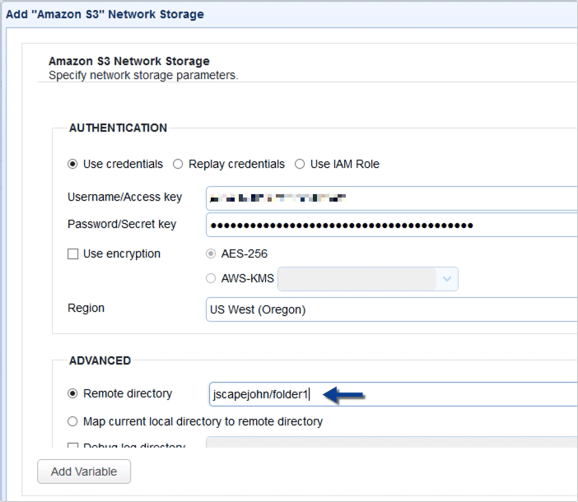
Task: Select Map current local directory to remote directory
Action: pyautogui.click(x=73, y=421)
